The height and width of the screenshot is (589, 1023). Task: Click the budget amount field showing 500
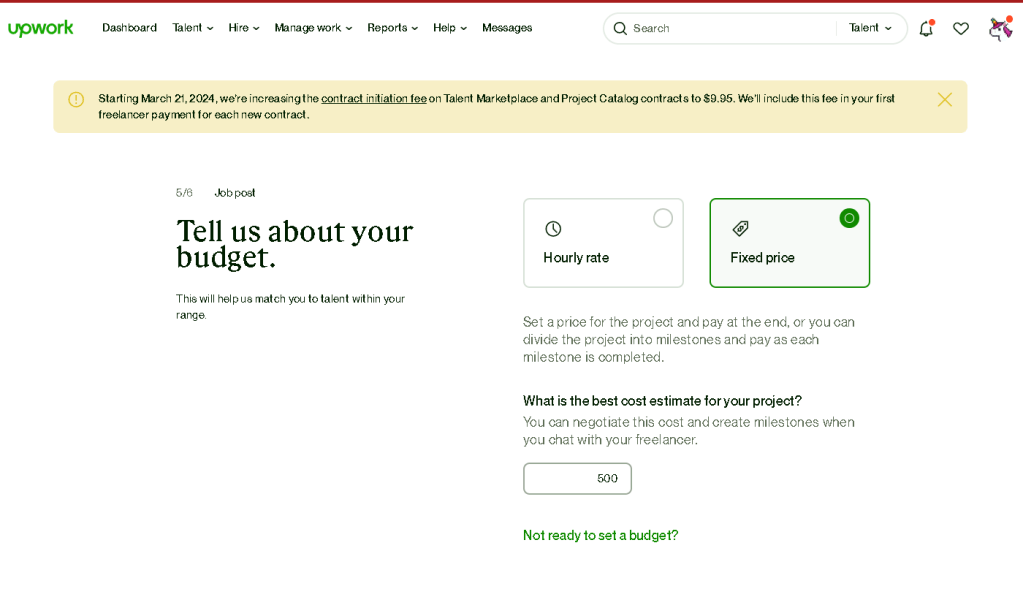(577, 479)
